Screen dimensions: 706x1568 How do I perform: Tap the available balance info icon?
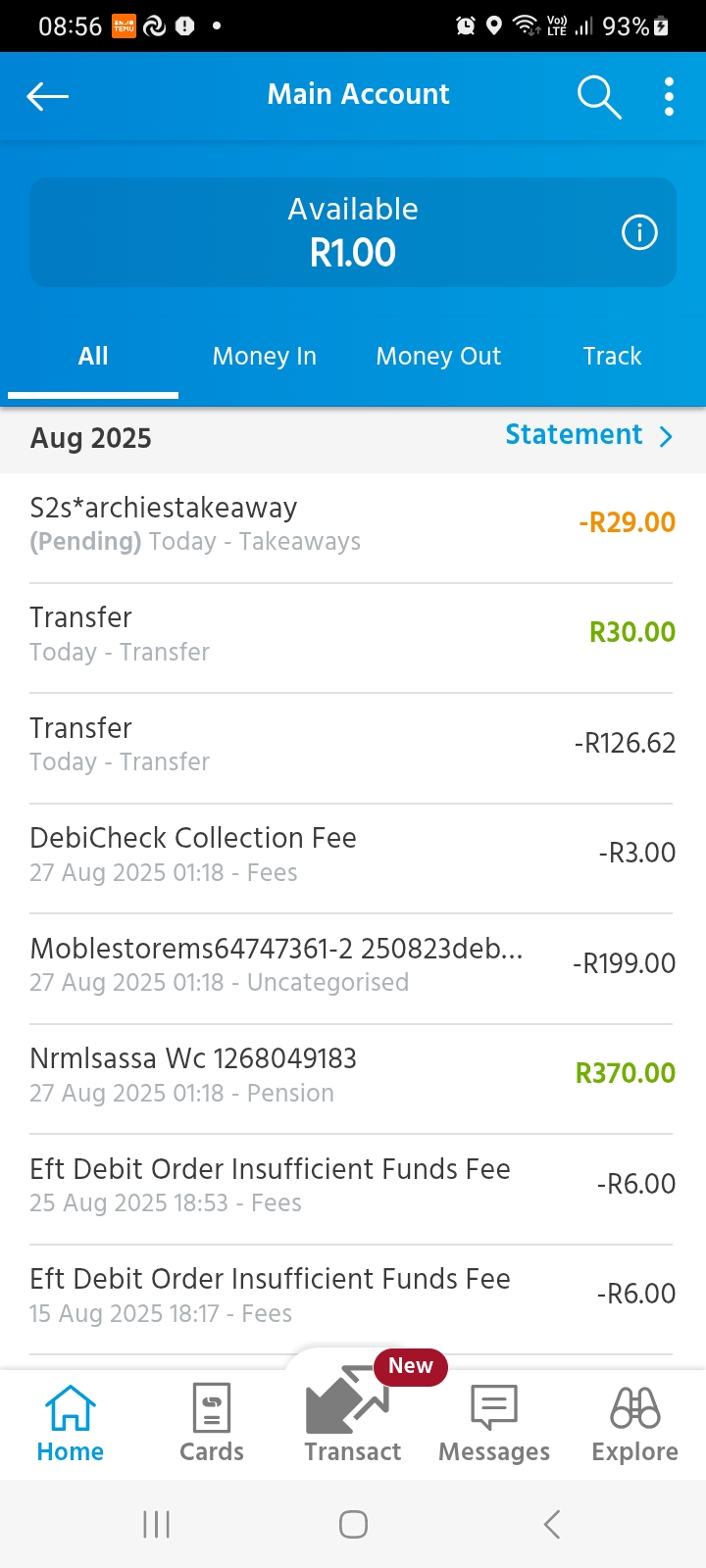639,232
